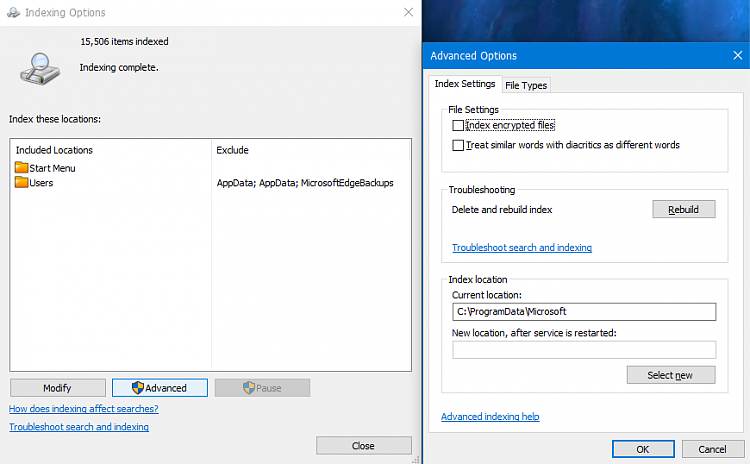The height and width of the screenshot is (464, 750).
Task: Click the Current location text field
Action: click(x=584, y=311)
